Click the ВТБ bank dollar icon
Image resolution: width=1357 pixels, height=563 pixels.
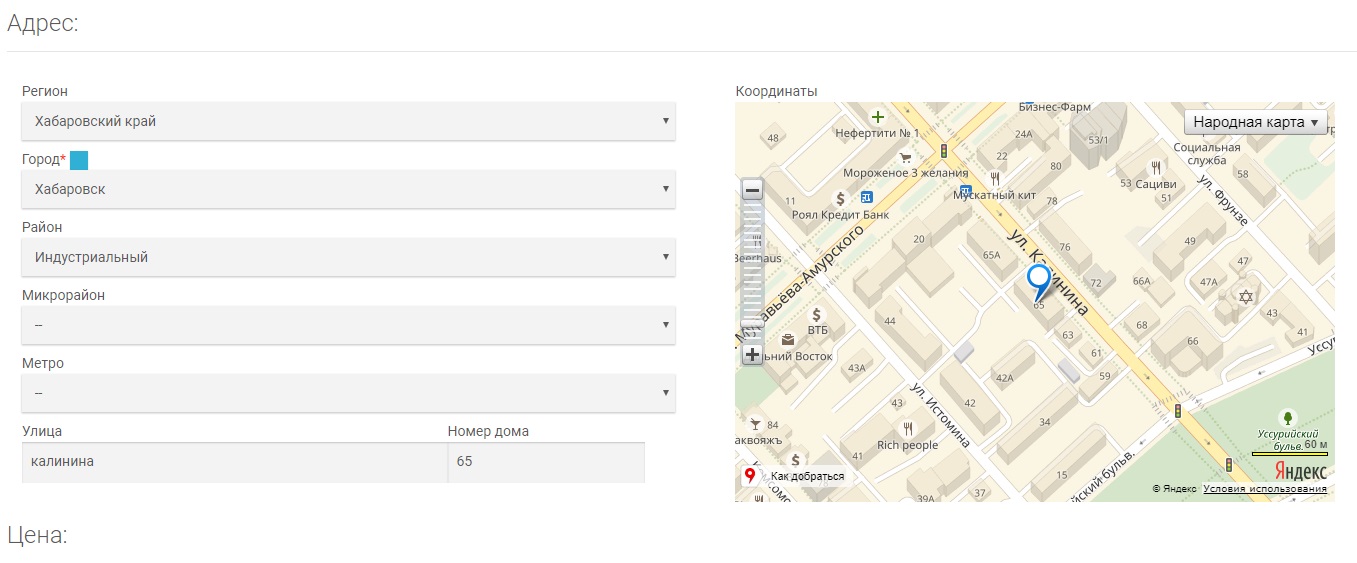[x=818, y=314]
